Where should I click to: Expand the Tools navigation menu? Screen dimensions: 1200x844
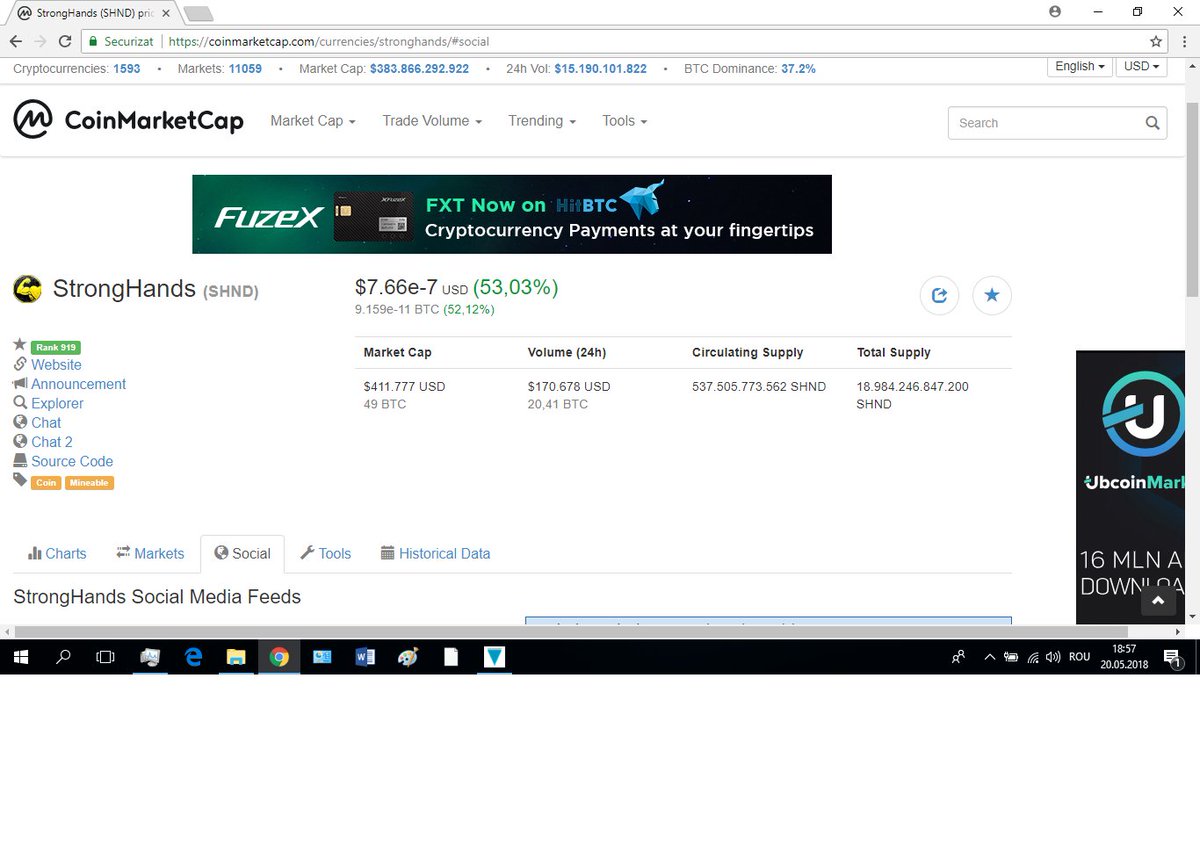(625, 121)
